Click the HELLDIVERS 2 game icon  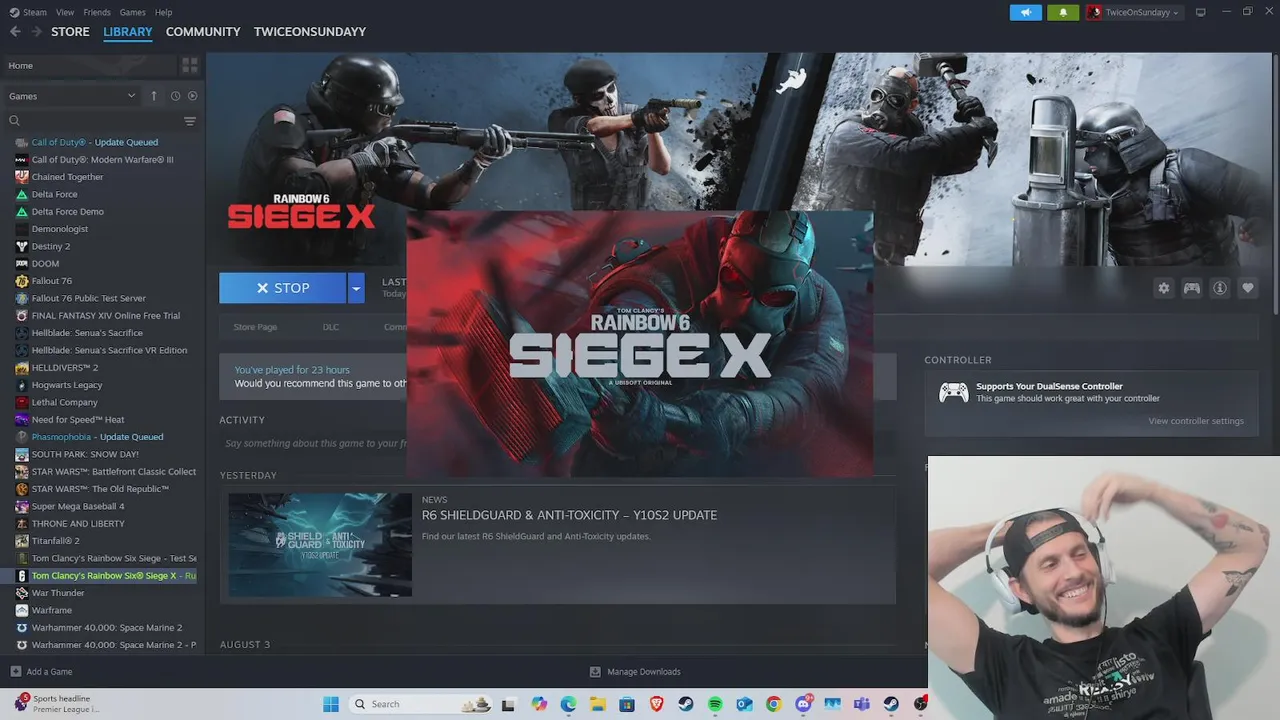pyautogui.click(x=22, y=368)
